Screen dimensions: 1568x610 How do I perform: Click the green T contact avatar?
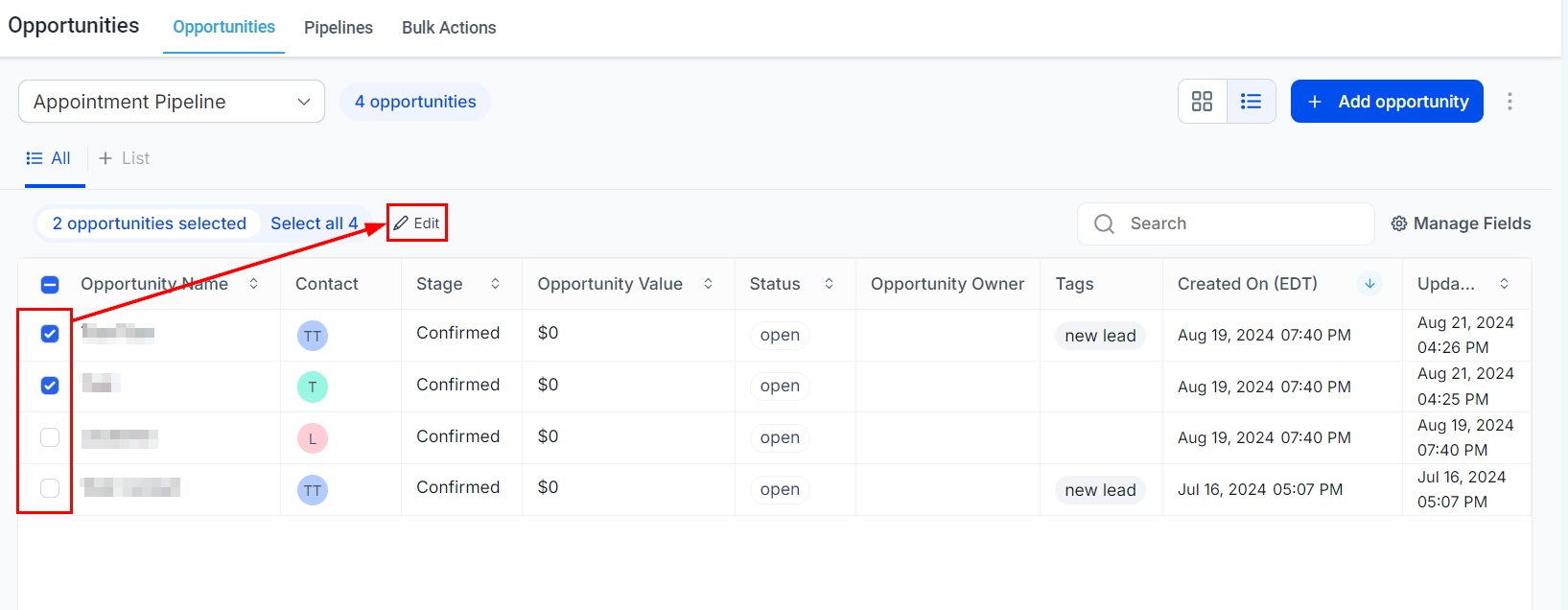point(312,387)
